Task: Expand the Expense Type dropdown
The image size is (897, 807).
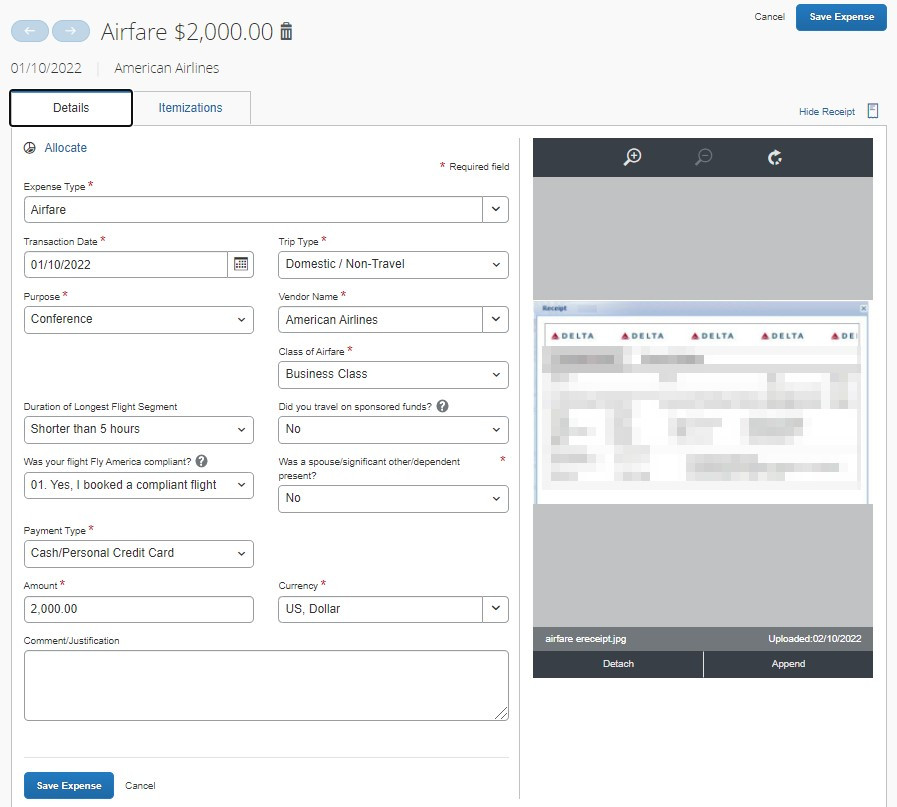Action: coord(495,210)
